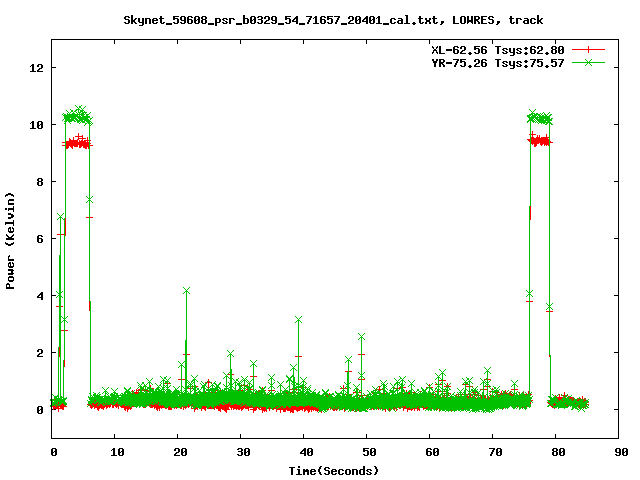Image resolution: width=640 pixels, height=480 pixels.
Task: Click x-axis tick label 90
Action: (621, 452)
